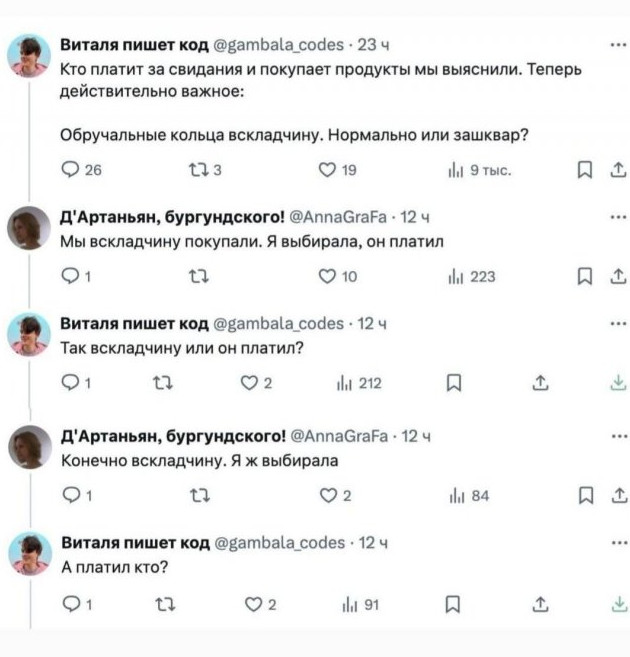
Task: Share the first tweet in thread
Action: point(617,171)
